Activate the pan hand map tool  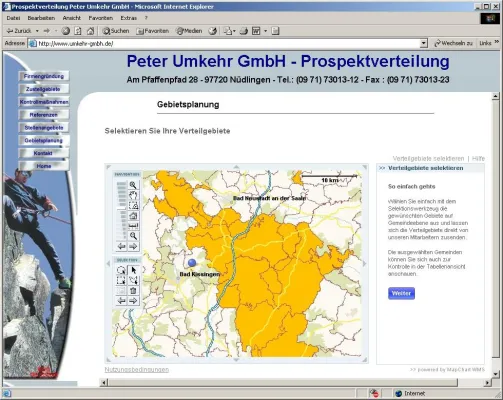coord(133,195)
